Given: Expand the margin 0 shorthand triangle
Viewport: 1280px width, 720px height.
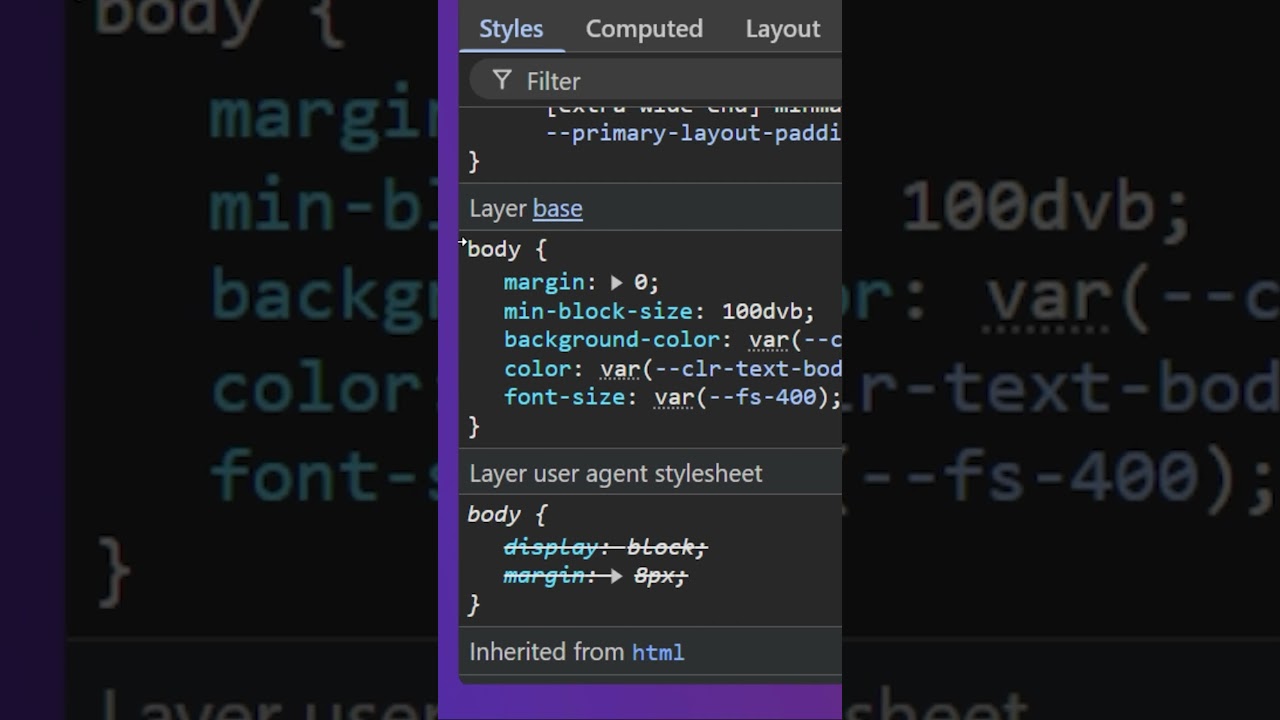Looking at the screenshot, I should tap(617, 283).
